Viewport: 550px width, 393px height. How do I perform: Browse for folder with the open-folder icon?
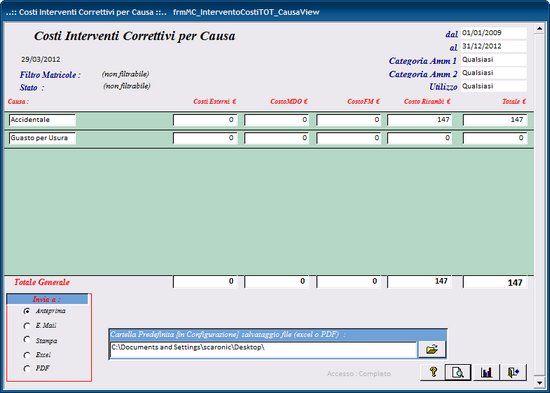(432, 349)
